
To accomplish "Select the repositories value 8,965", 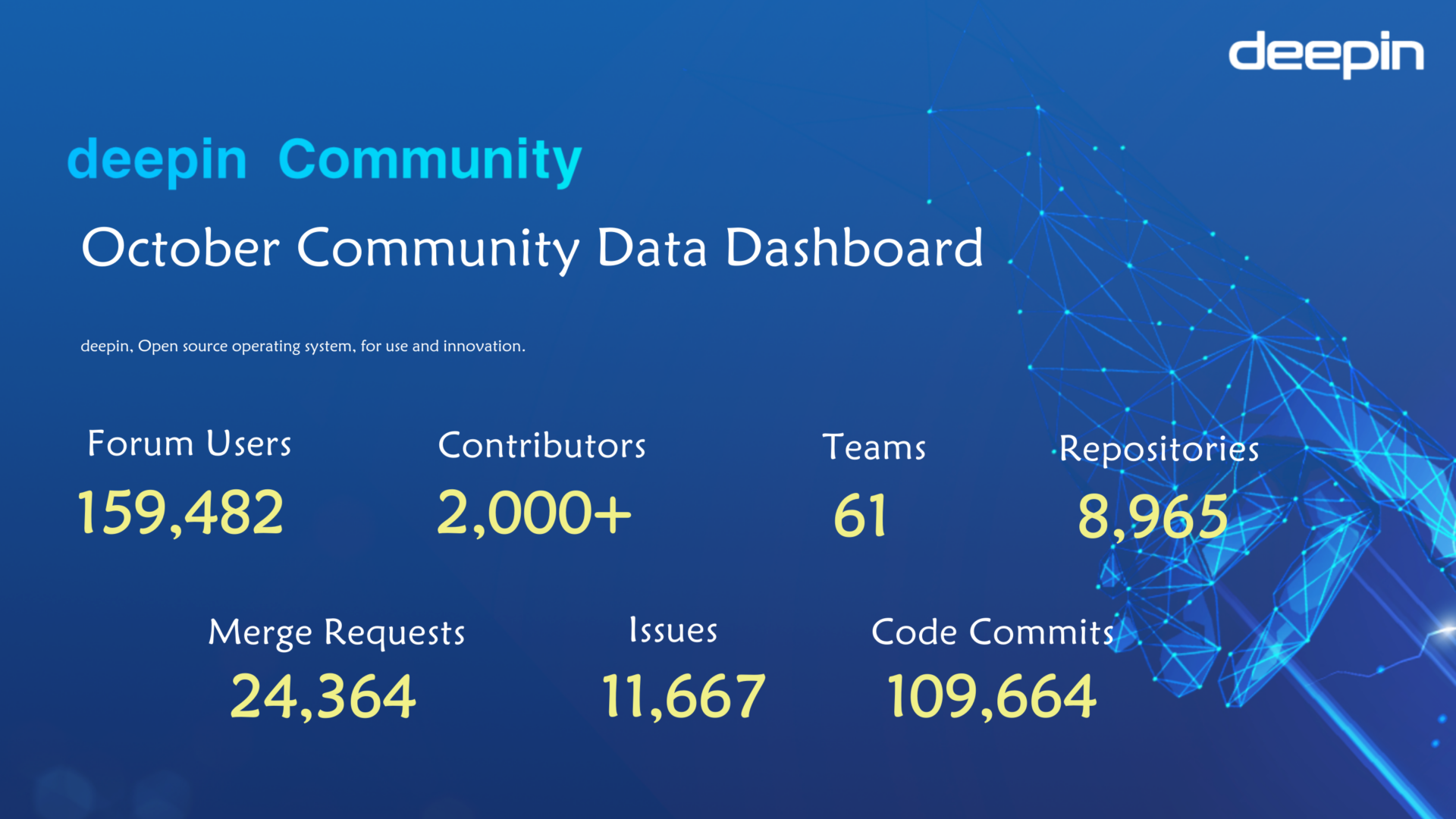I will [1152, 517].
